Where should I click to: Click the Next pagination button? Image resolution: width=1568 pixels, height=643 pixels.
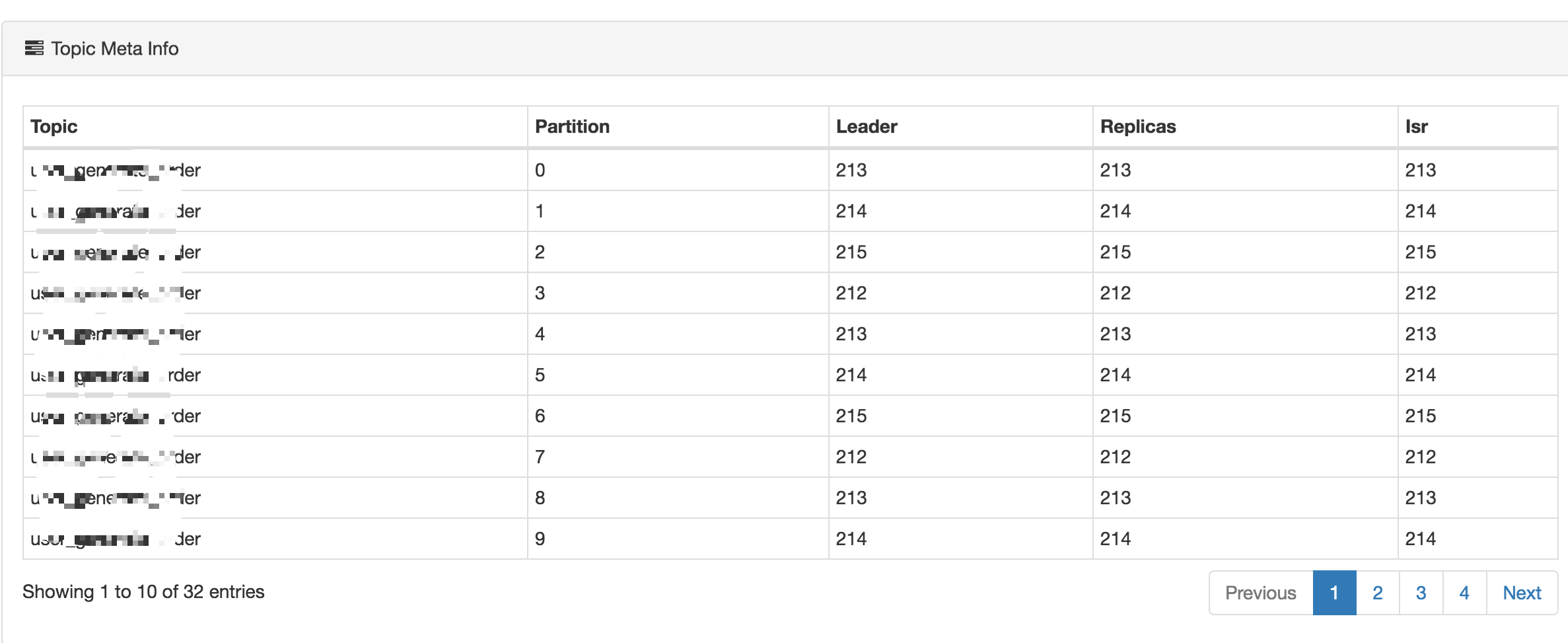click(1522, 593)
